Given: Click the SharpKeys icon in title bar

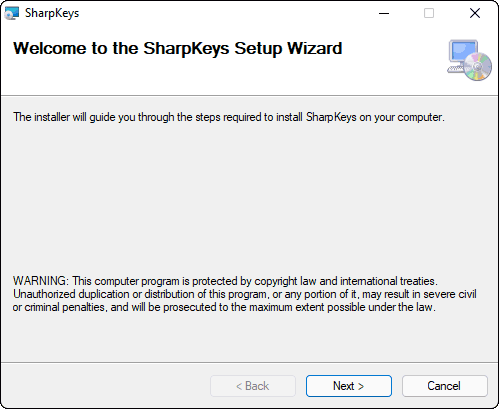Looking at the screenshot, I should tap(11, 13).
